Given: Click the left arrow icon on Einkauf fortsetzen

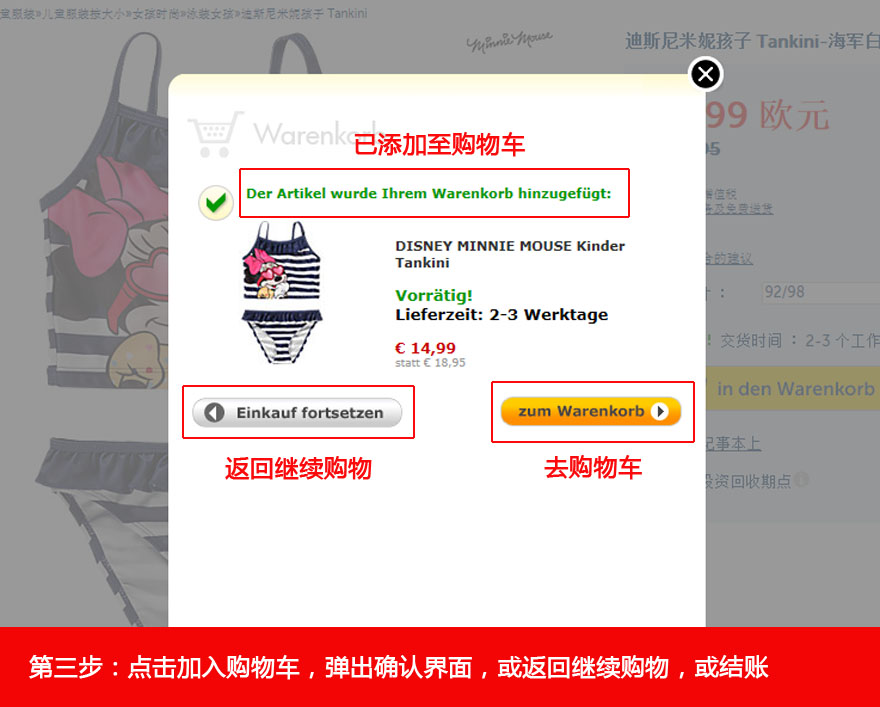Looking at the screenshot, I should click(214, 412).
